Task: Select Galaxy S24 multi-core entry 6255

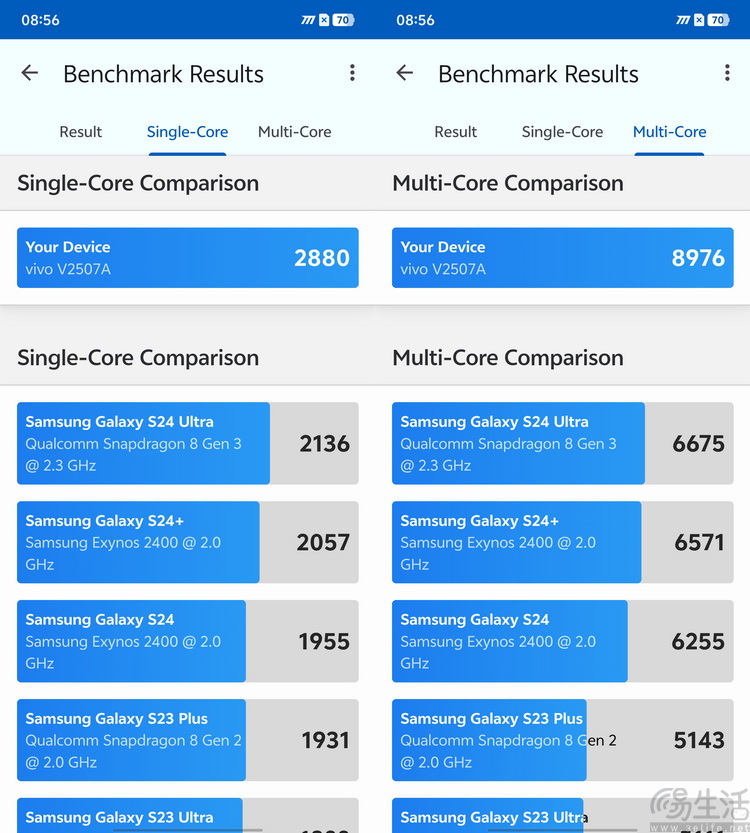Action: coord(562,641)
